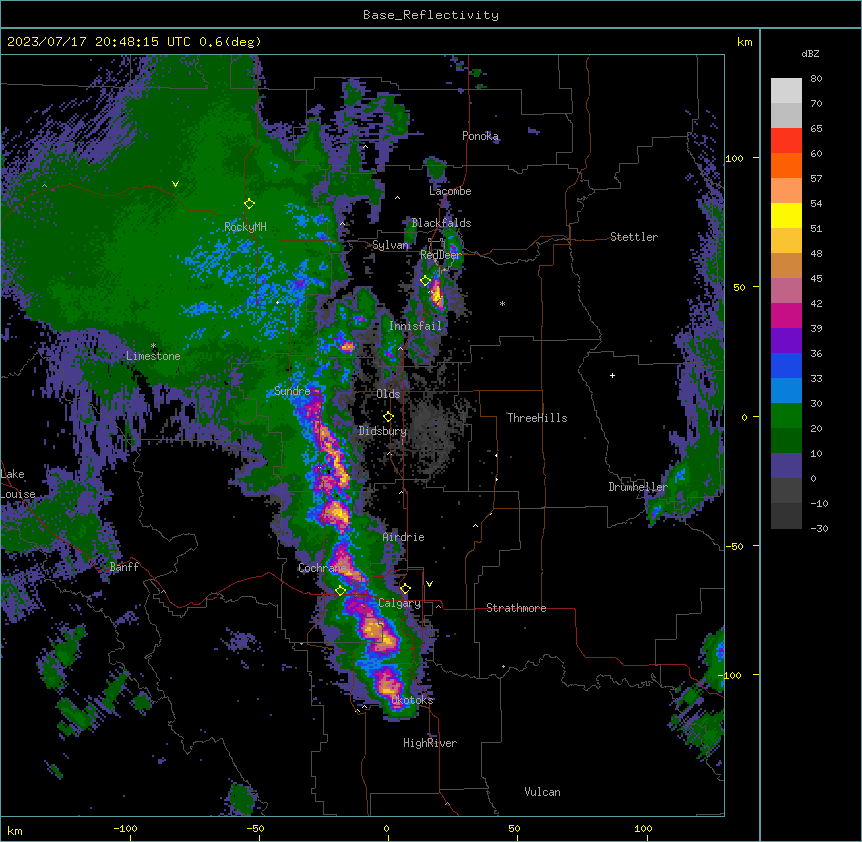Click the yellow diamond marker west of Calgary
Image resolution: width=862 pixels, height=842 pixels.
pyautogui.click(x=340, y=591)
